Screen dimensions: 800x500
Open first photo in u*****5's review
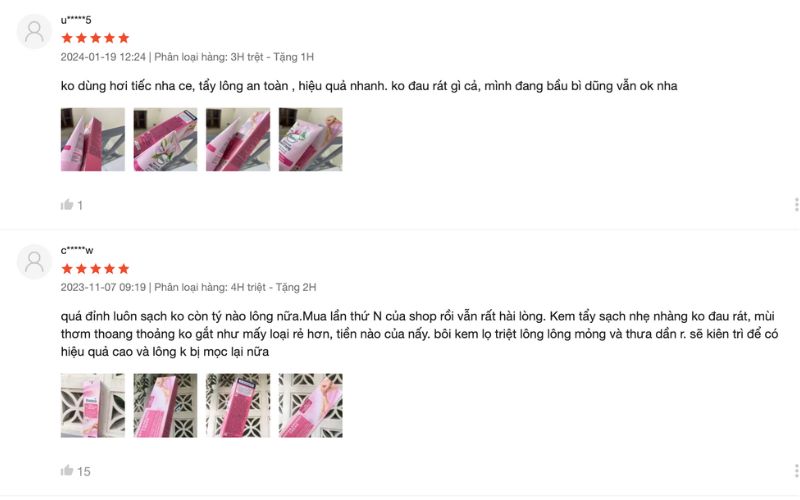[93, 139]
